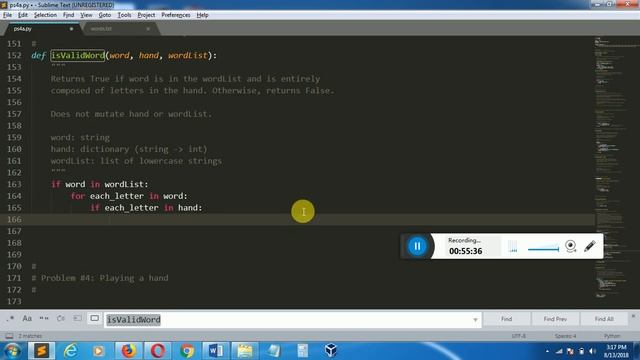Open the View menu
The width and height of the screenshot is (640, 360).
tap(86, 15)
